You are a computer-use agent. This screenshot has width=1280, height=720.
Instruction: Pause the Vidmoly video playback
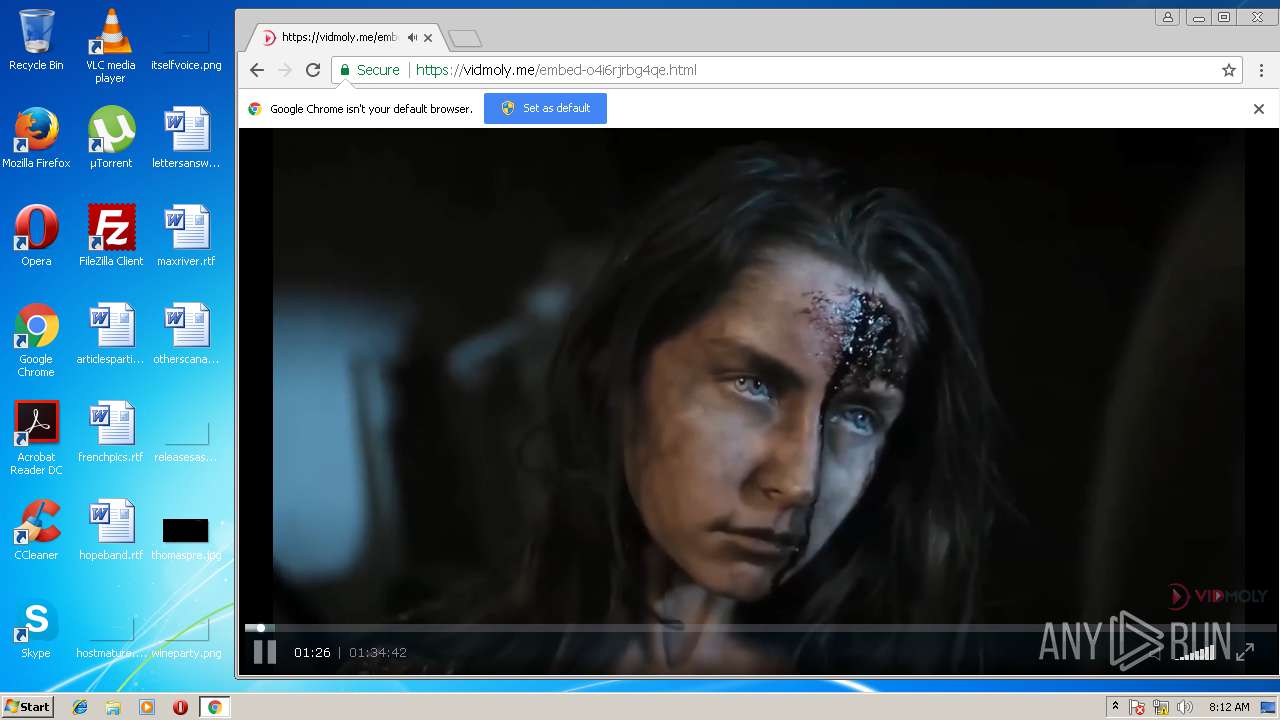click(x=264, y=652)
